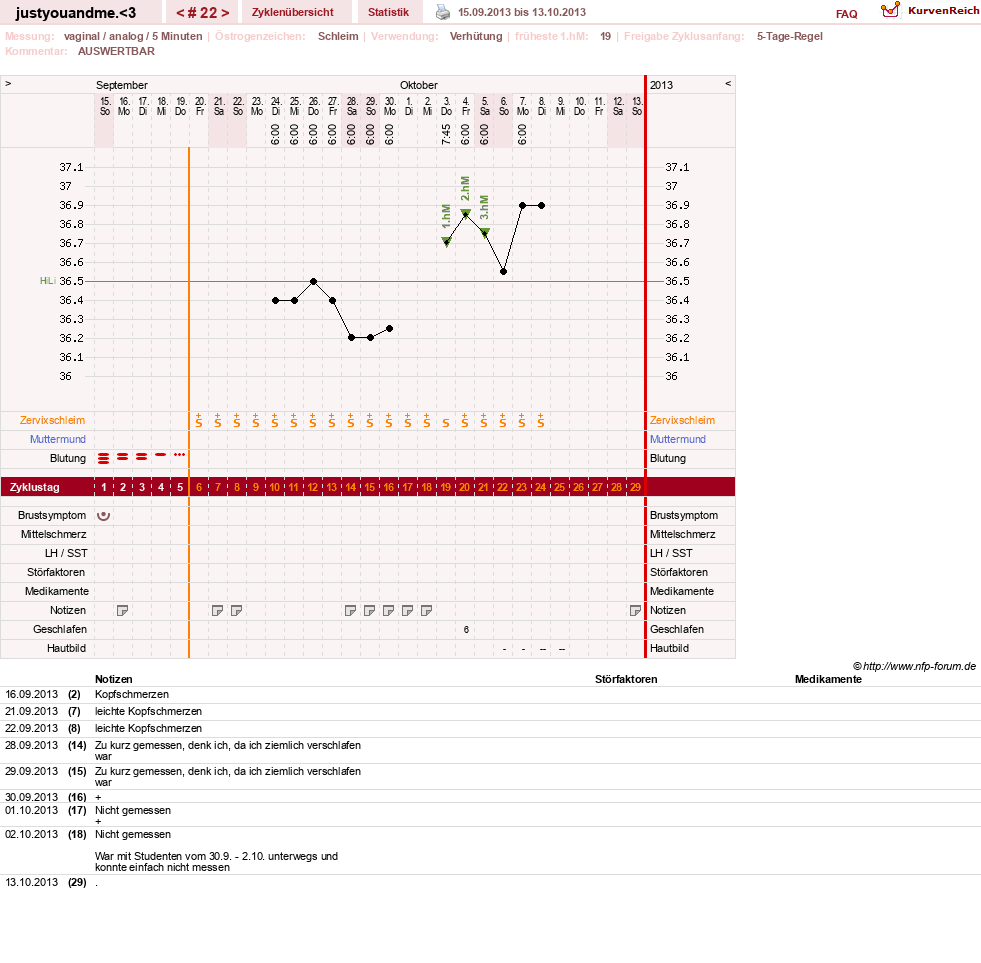
Task: Click the Geschlafen value 6 on day 20
Action: tap(466, 630)
